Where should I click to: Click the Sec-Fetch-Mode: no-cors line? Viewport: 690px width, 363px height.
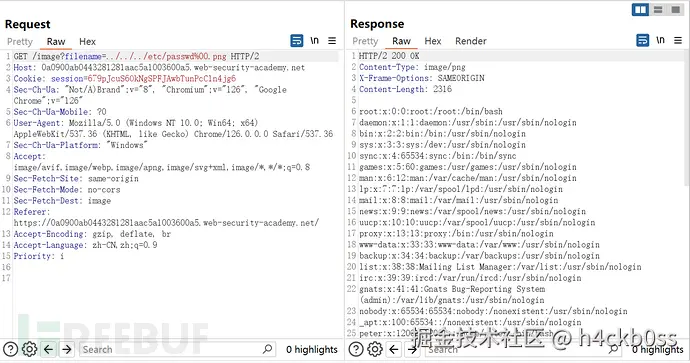click(x=66, y=190)
